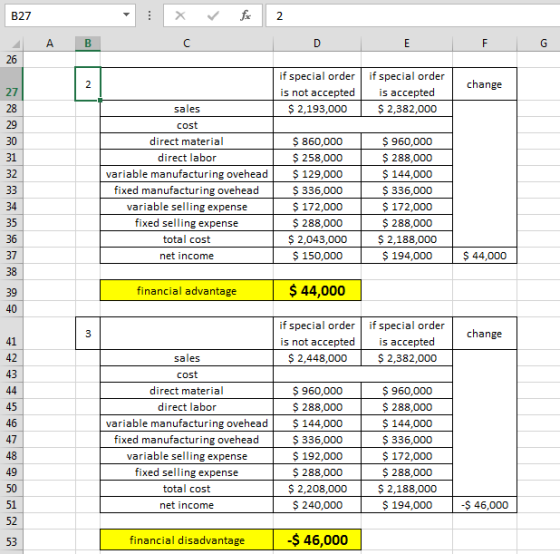Click variable selling expense label in row 34
560x554 pixels.
pos(187,206)
